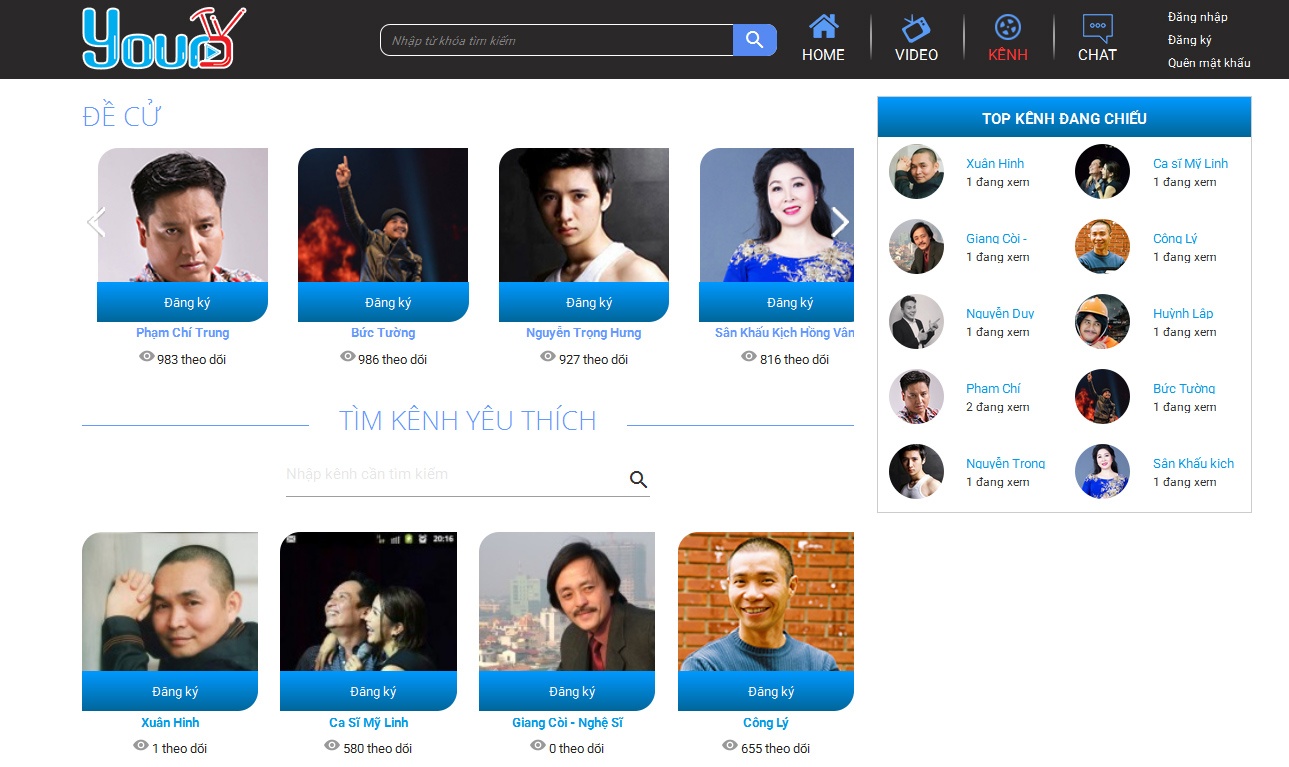Open the VIDEO TV icon
This screenshot has height=767, width=1289.
pyautogui.click(x=916, y=28)
